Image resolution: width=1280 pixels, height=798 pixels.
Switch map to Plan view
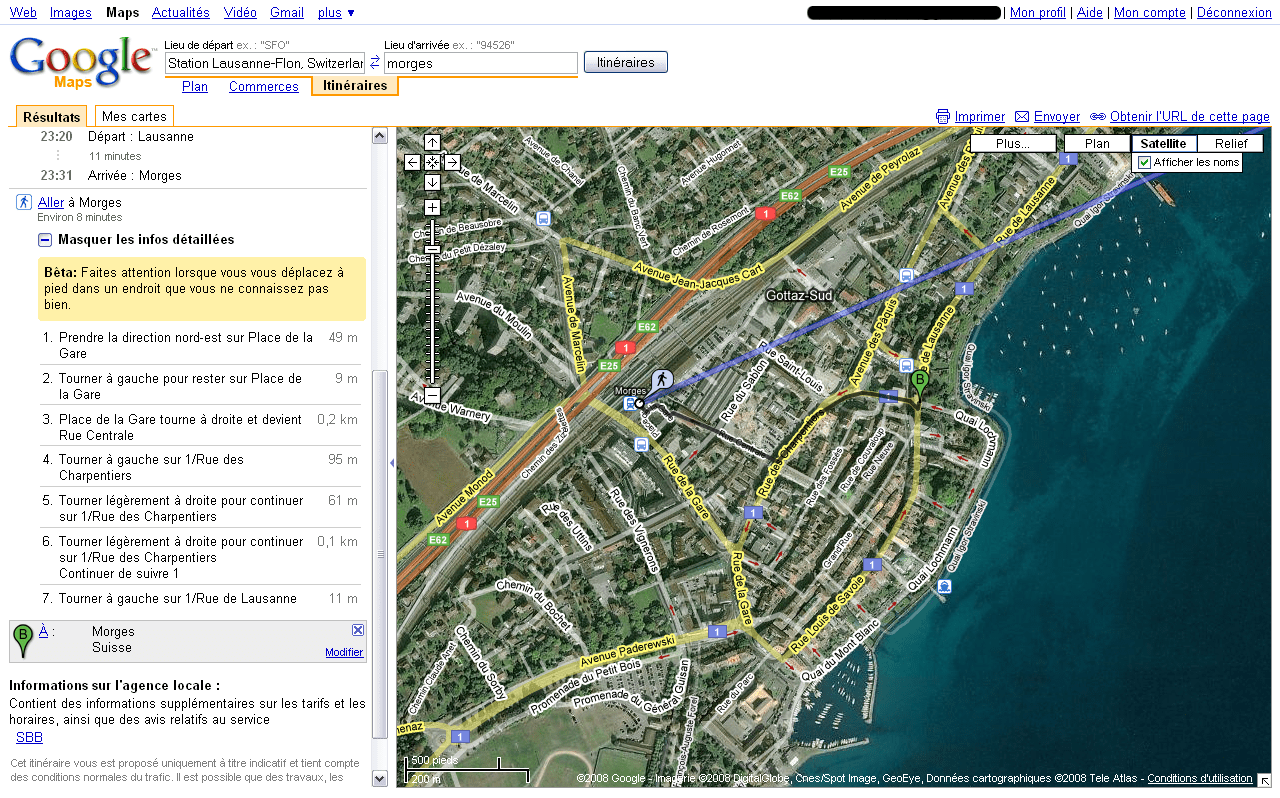1096,142
